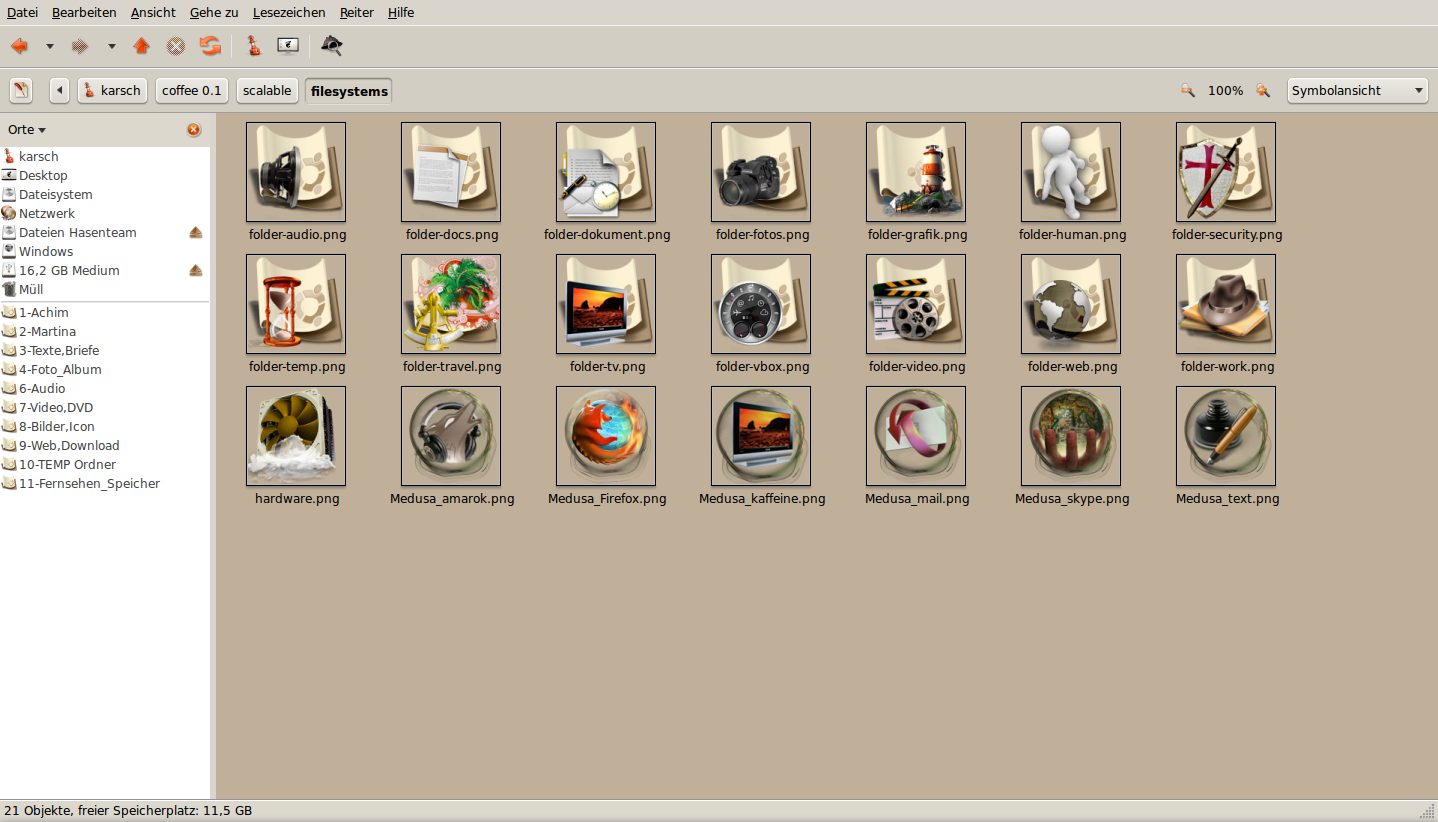1438x822 pixels.
Task: Open the Orte sidebar dropdown
Action: [x=27, y=130]
